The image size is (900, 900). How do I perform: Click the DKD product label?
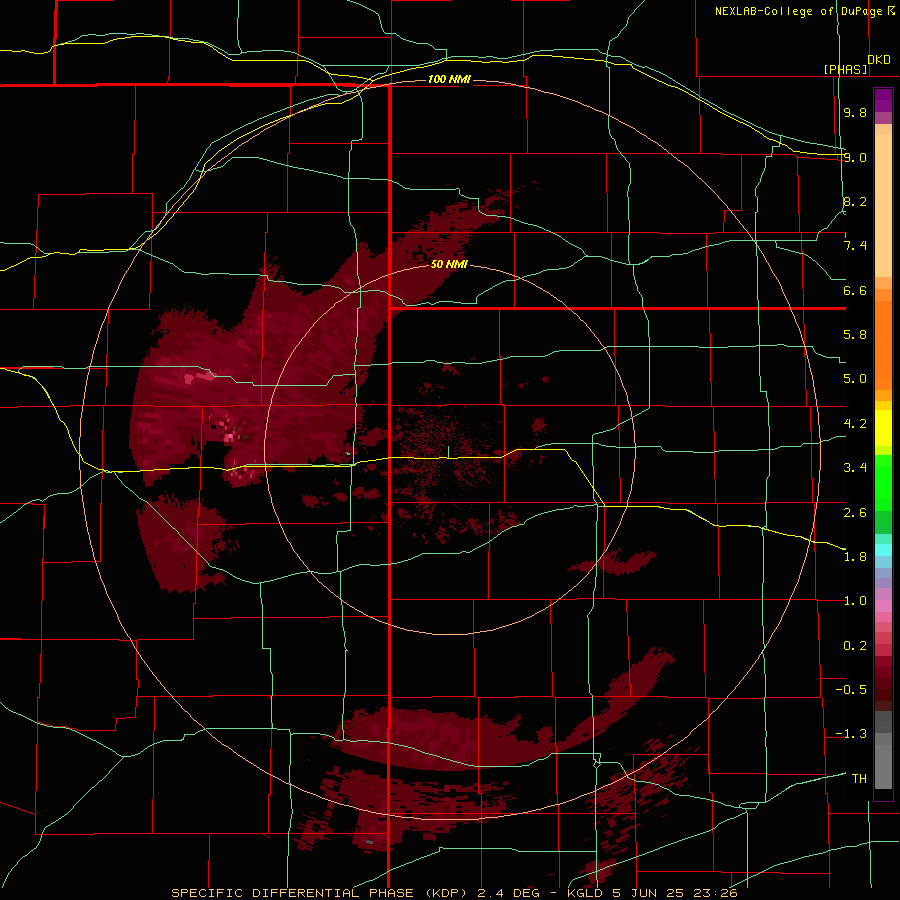tap(879, 60)
